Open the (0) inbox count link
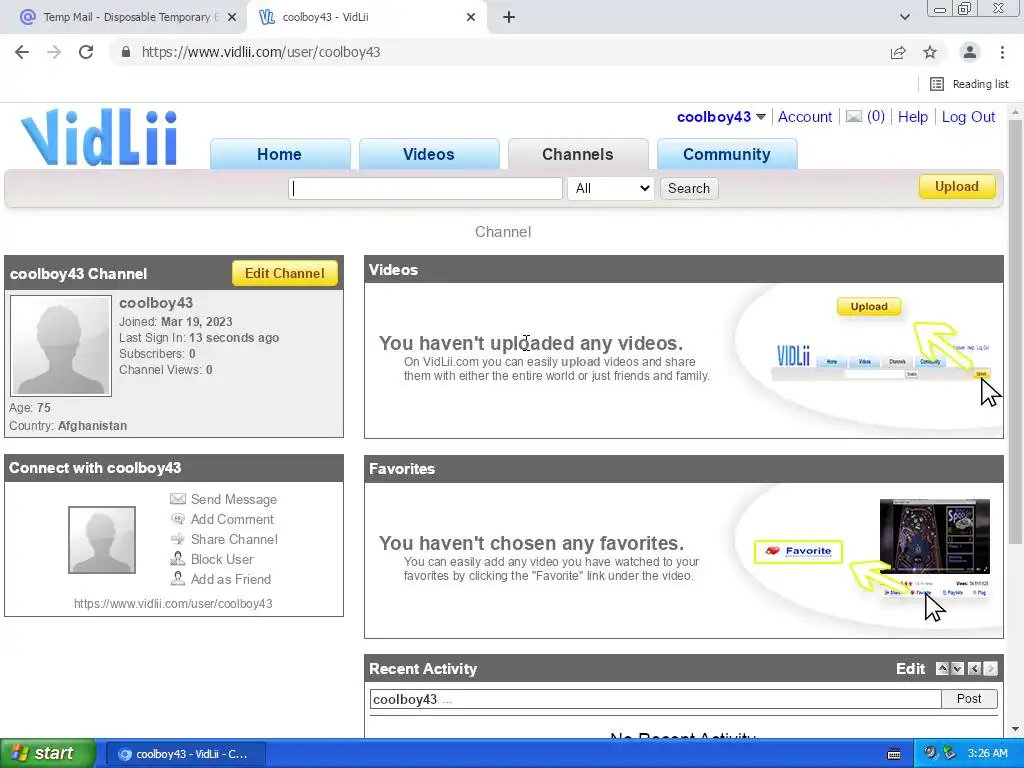The height and width of the screenshot is (768, 1024). (x=876, y=116)
